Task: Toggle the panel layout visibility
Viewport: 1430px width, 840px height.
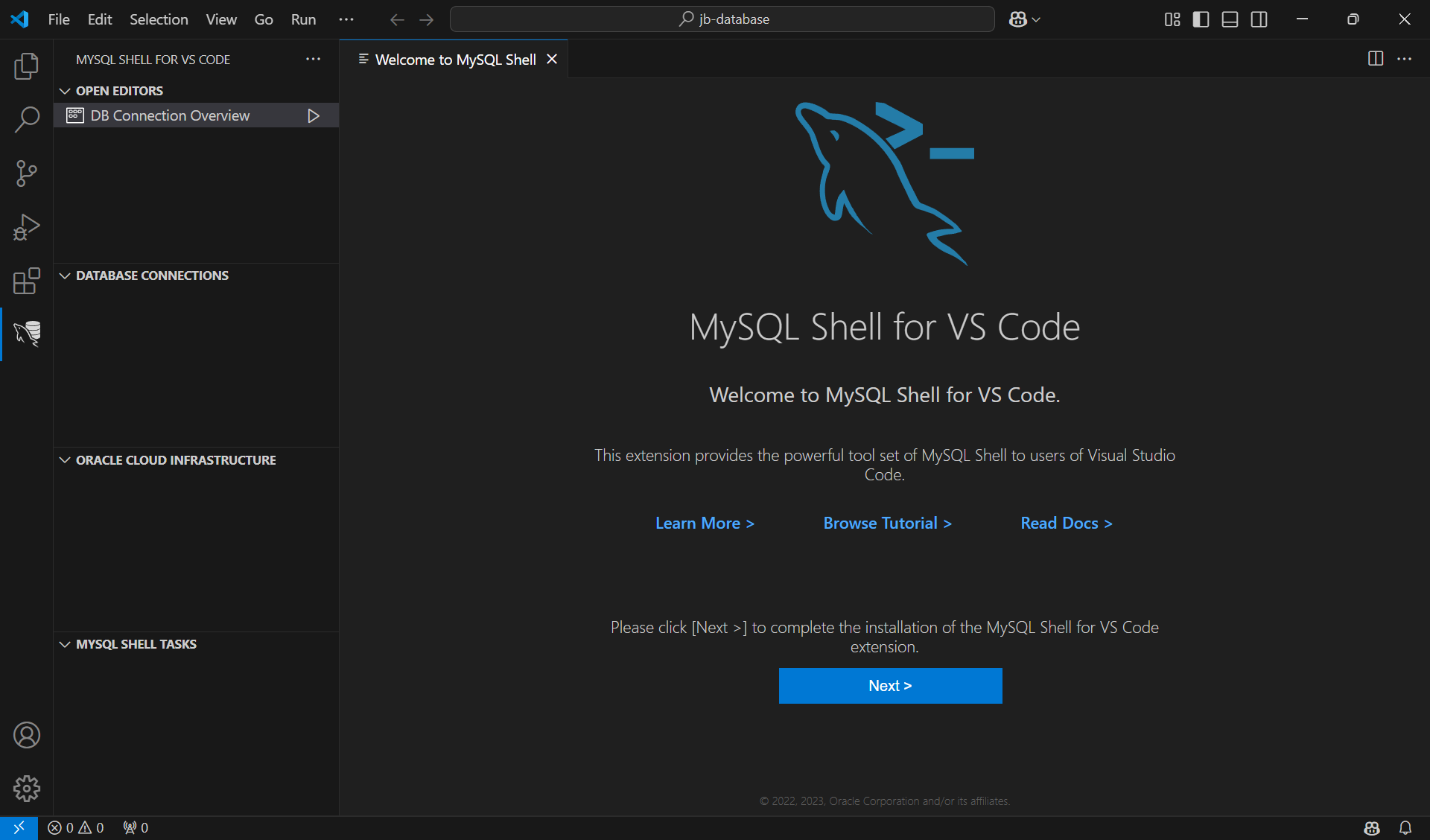Action: [1230, 19]
